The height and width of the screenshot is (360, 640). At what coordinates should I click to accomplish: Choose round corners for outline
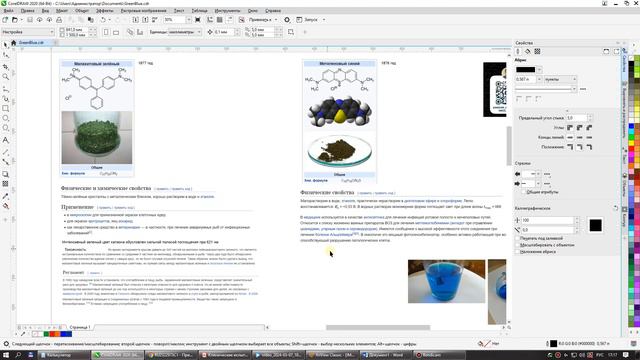580,128
